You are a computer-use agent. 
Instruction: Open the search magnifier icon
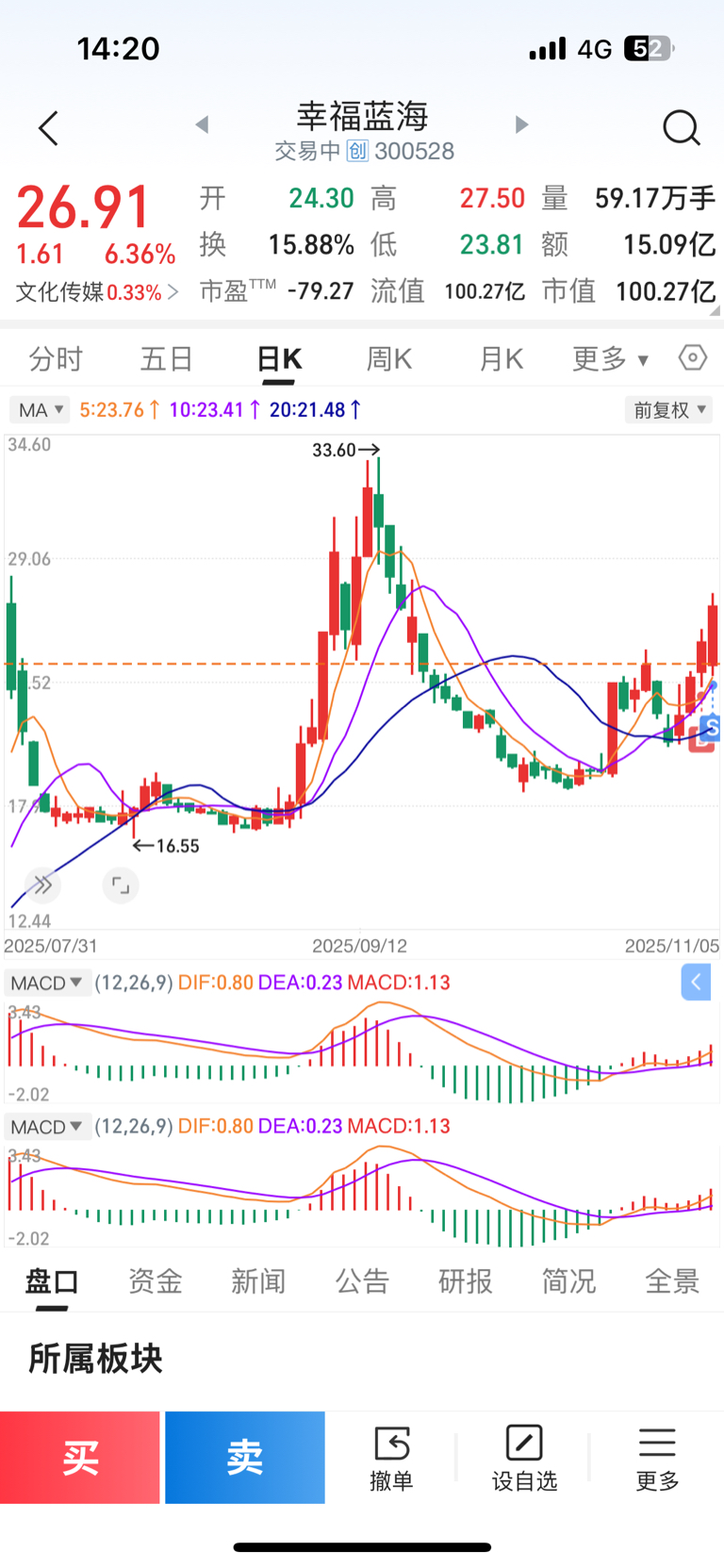pyautogui.click(x=681, y=128)
